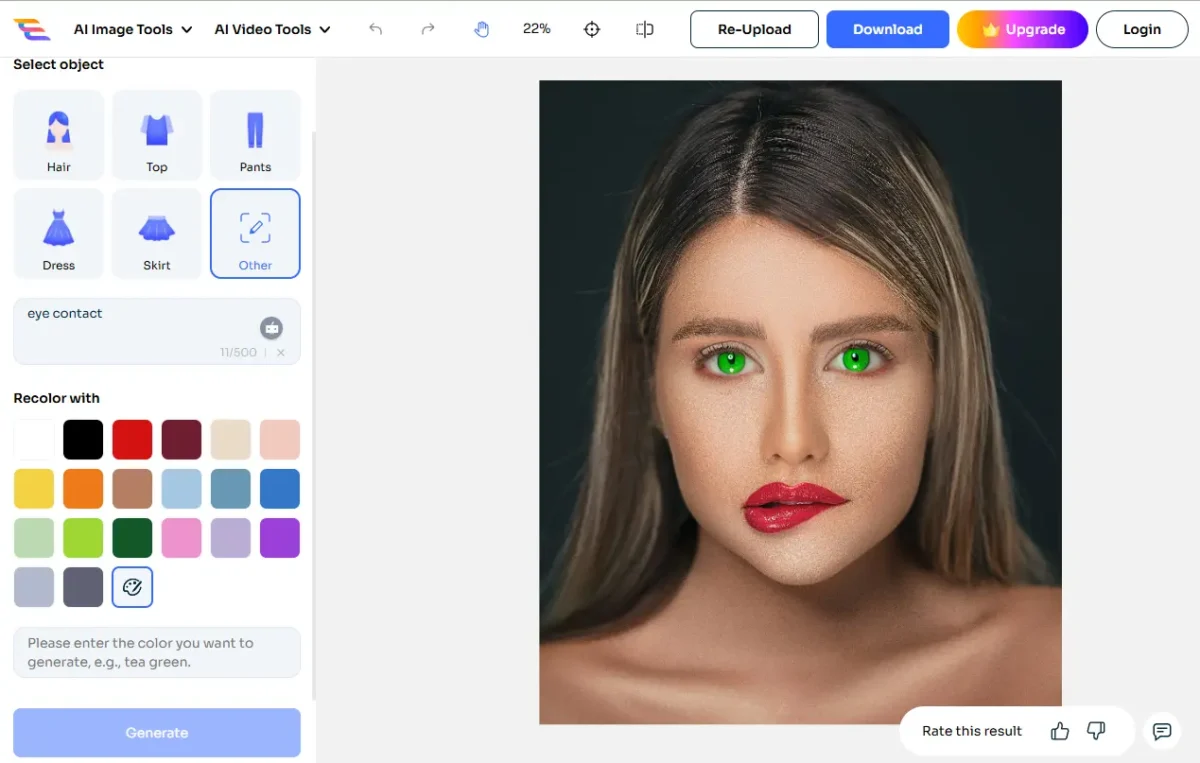
Task: Pick the pink color swatch
Action: tap(182, 538)
